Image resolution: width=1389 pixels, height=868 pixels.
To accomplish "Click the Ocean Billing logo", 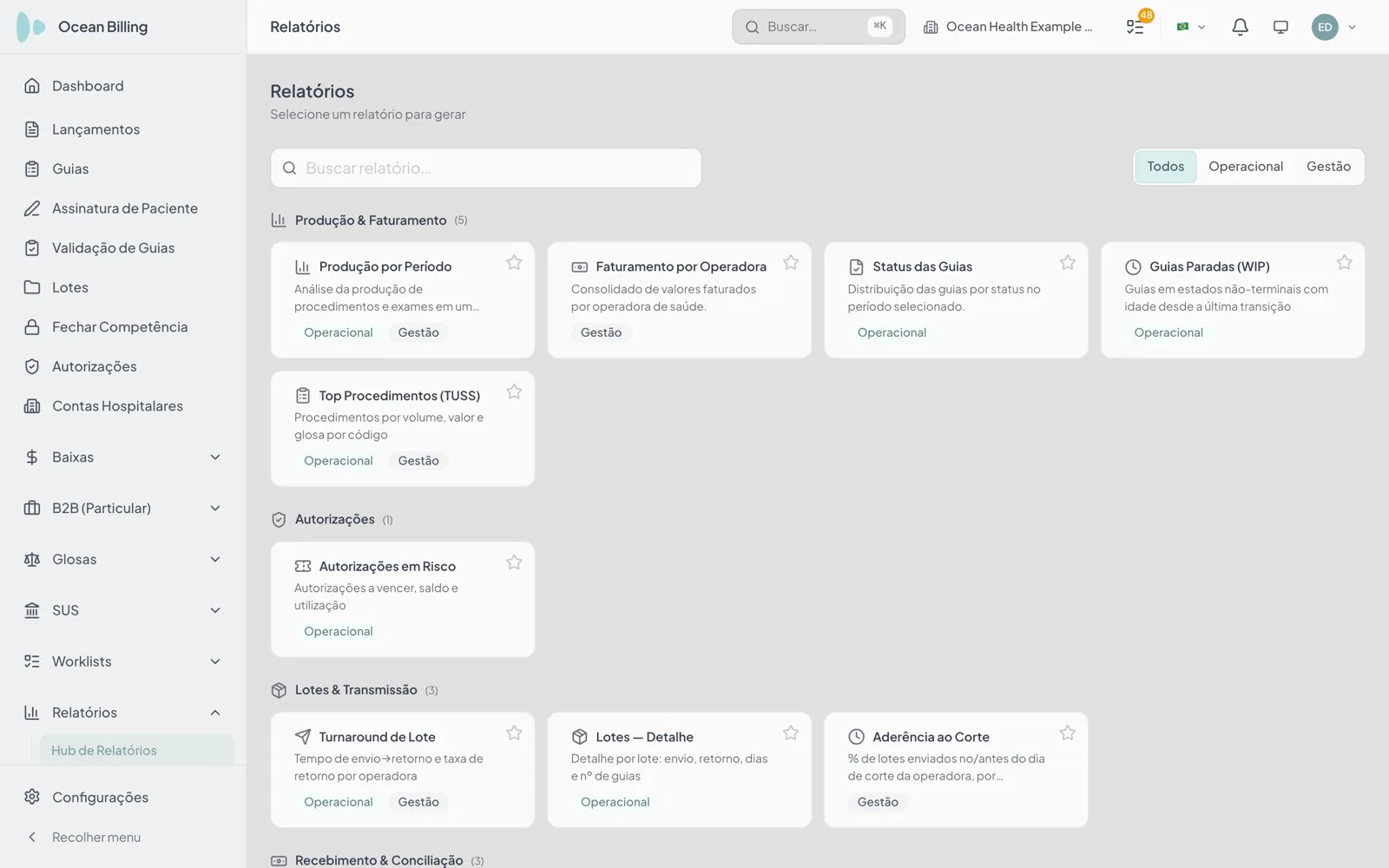I will (82, 27).
